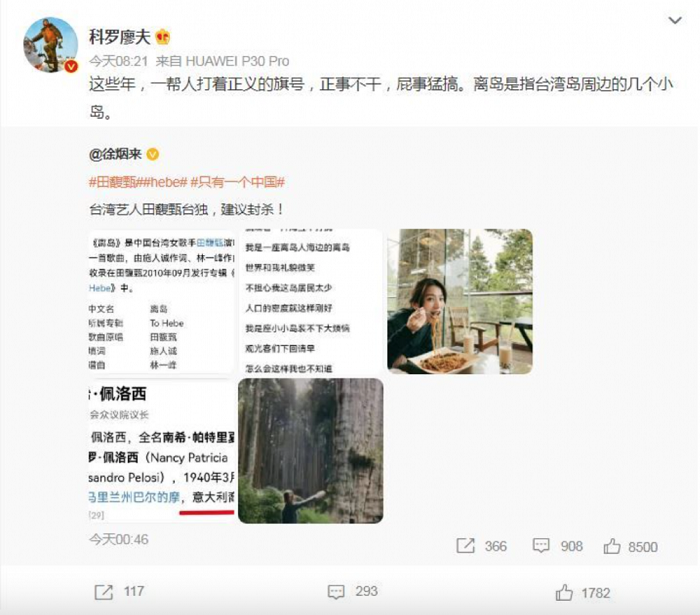
Task: Open the #只有一个中国# hashtag topic
Action: tap(238, 182)
